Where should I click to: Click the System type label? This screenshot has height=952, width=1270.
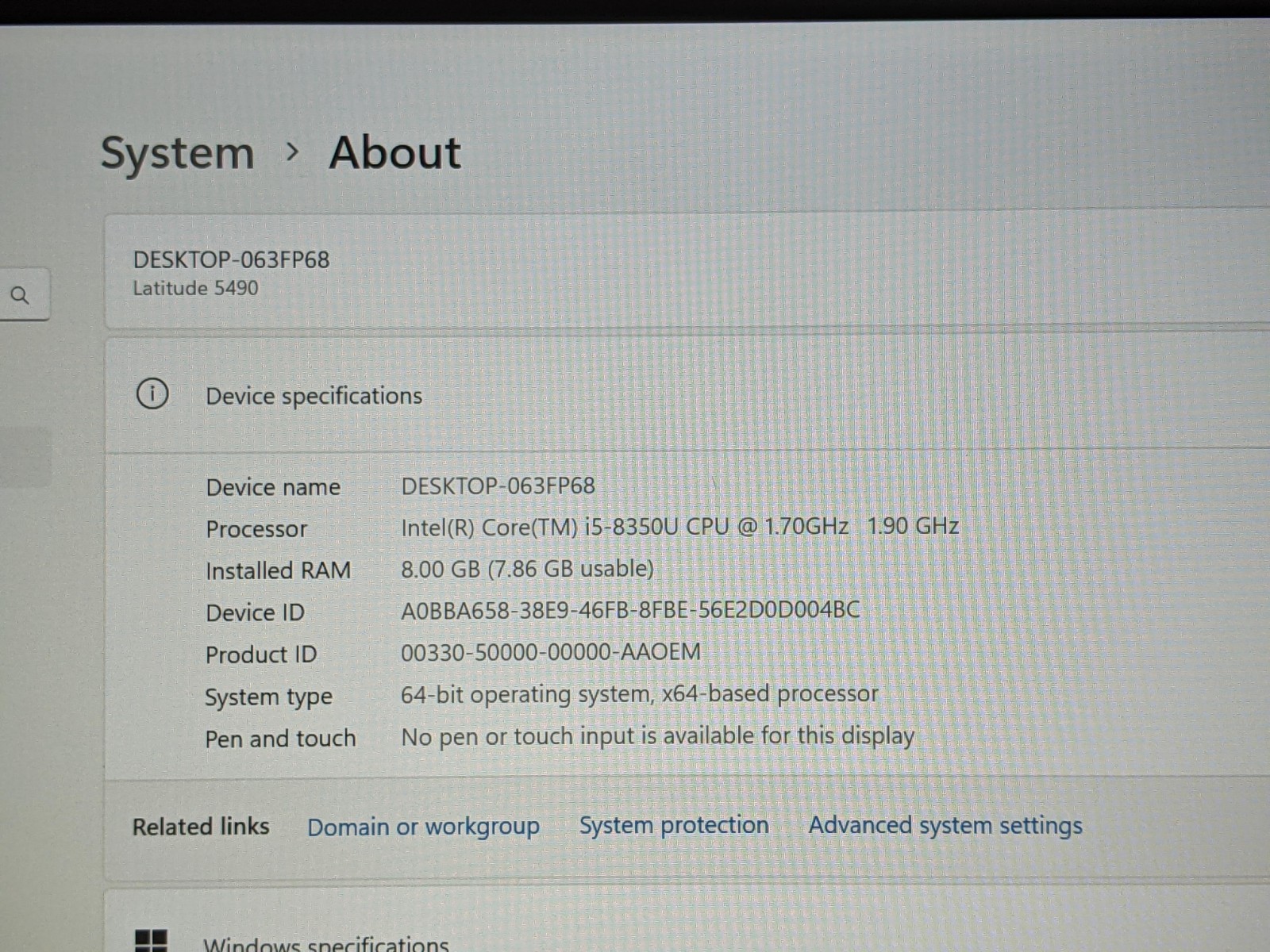(268, 697)
